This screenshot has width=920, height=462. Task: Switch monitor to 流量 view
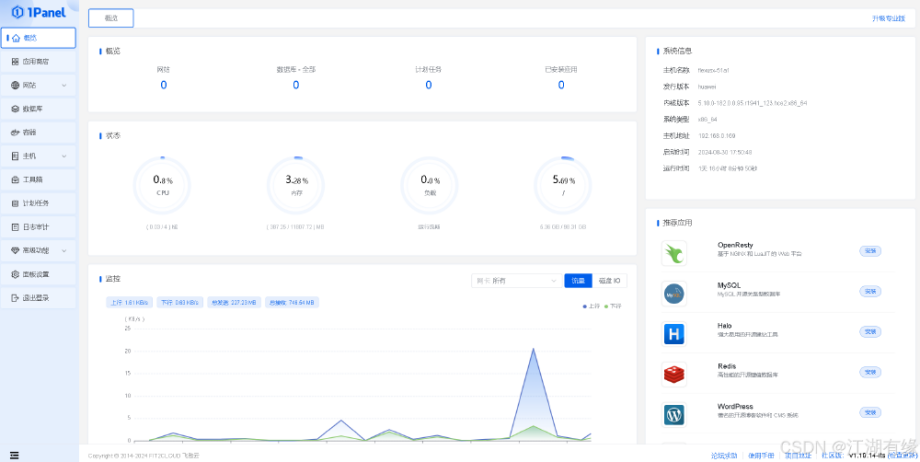coord(578,281)
